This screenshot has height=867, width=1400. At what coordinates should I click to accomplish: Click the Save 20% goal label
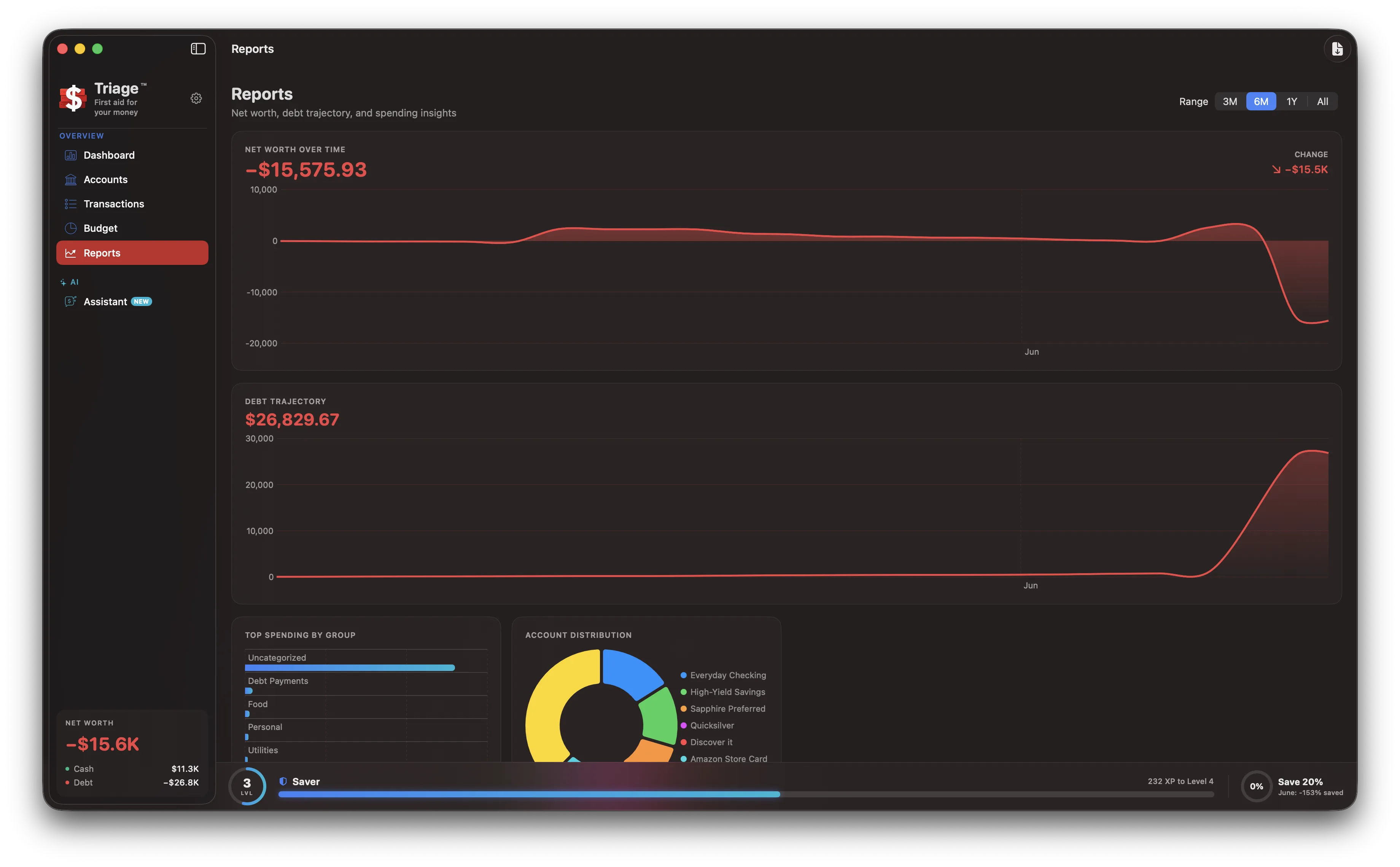1300,782
